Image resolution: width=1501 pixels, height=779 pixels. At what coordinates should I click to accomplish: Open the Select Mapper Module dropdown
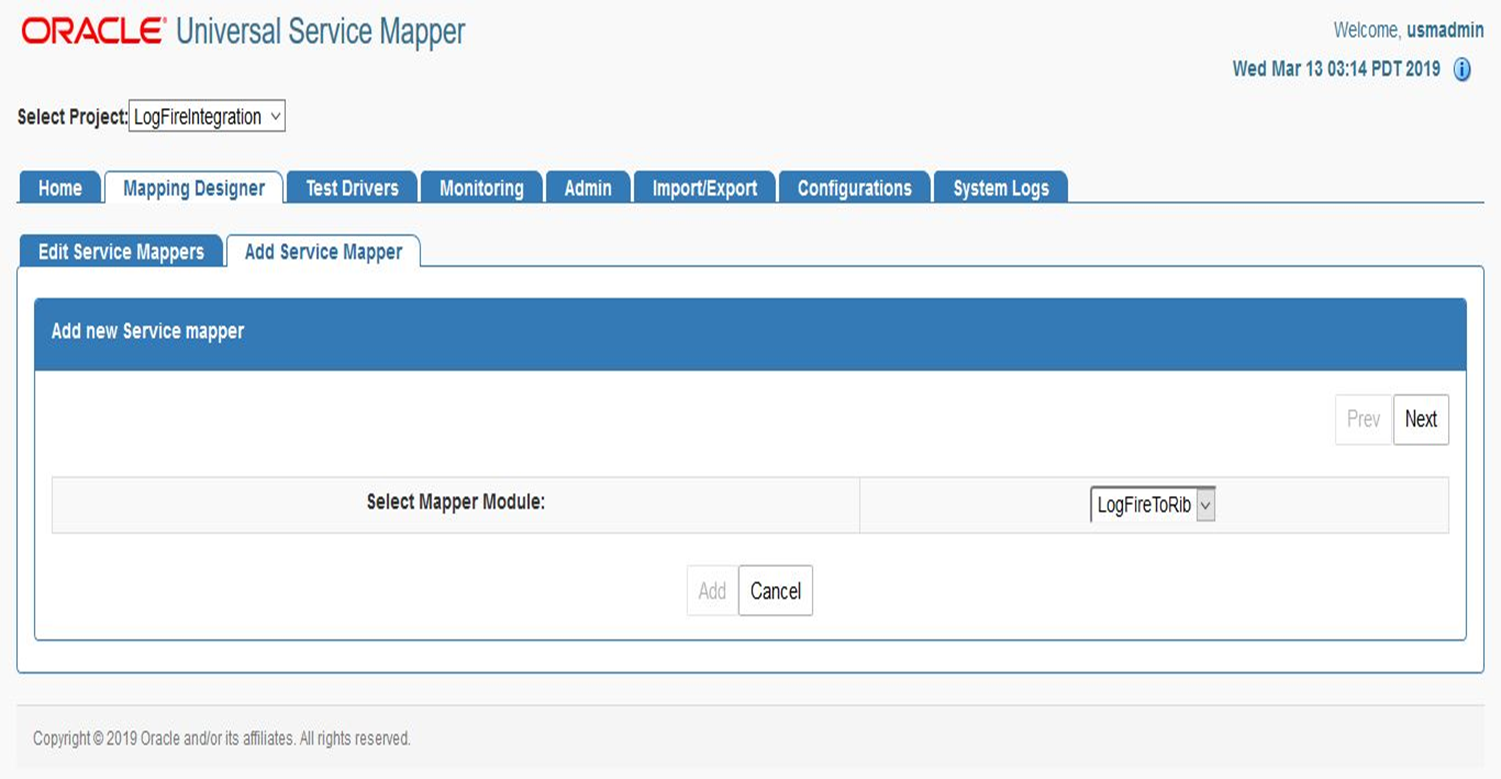[1153, 505]
